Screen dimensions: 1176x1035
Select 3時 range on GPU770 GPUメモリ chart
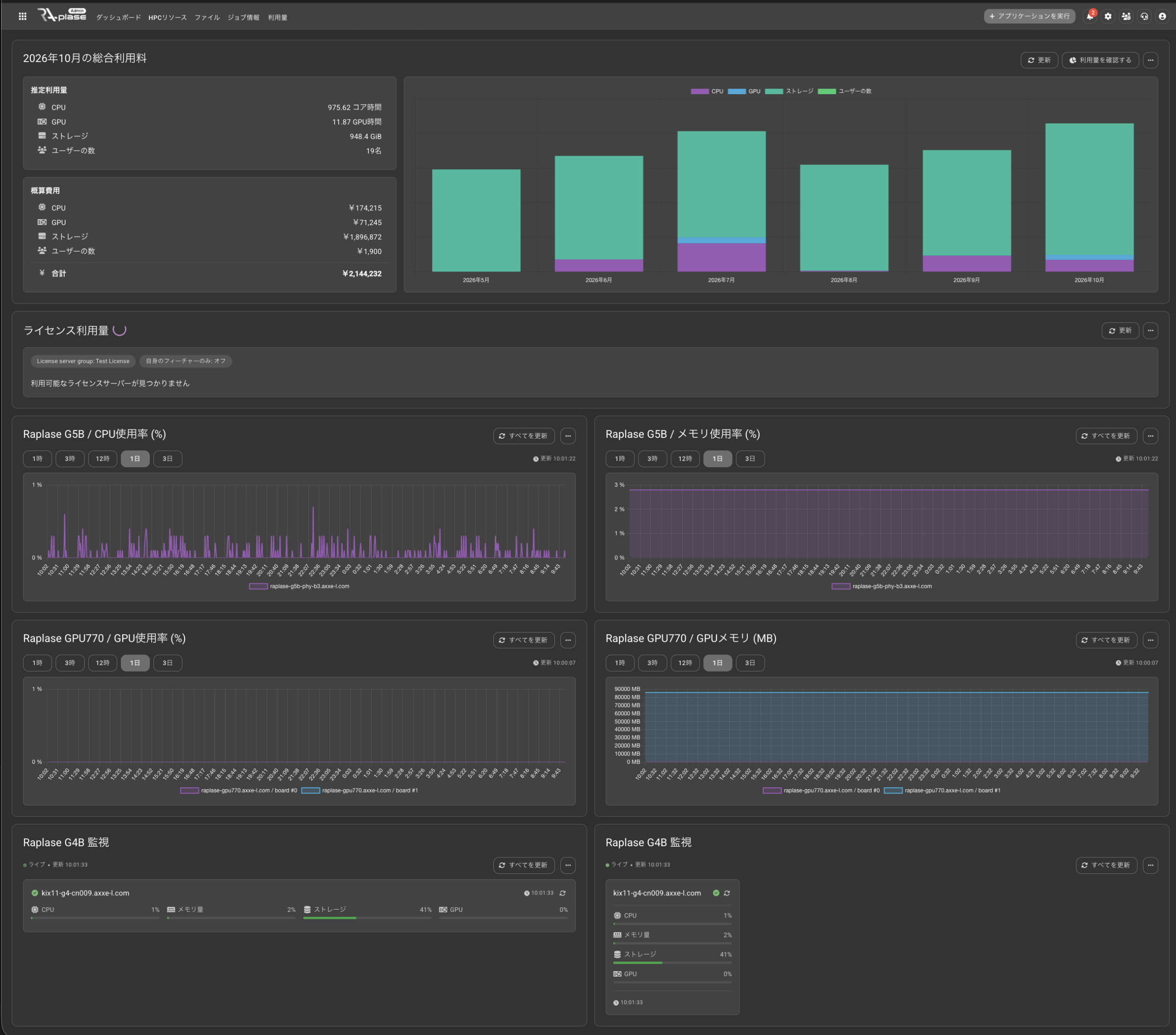click(652, 663)
